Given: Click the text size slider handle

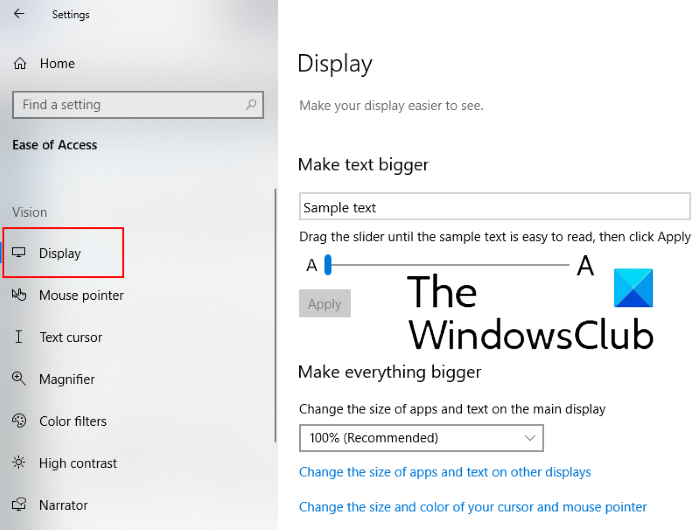Looking at the screenshot, I should (328, 265).
